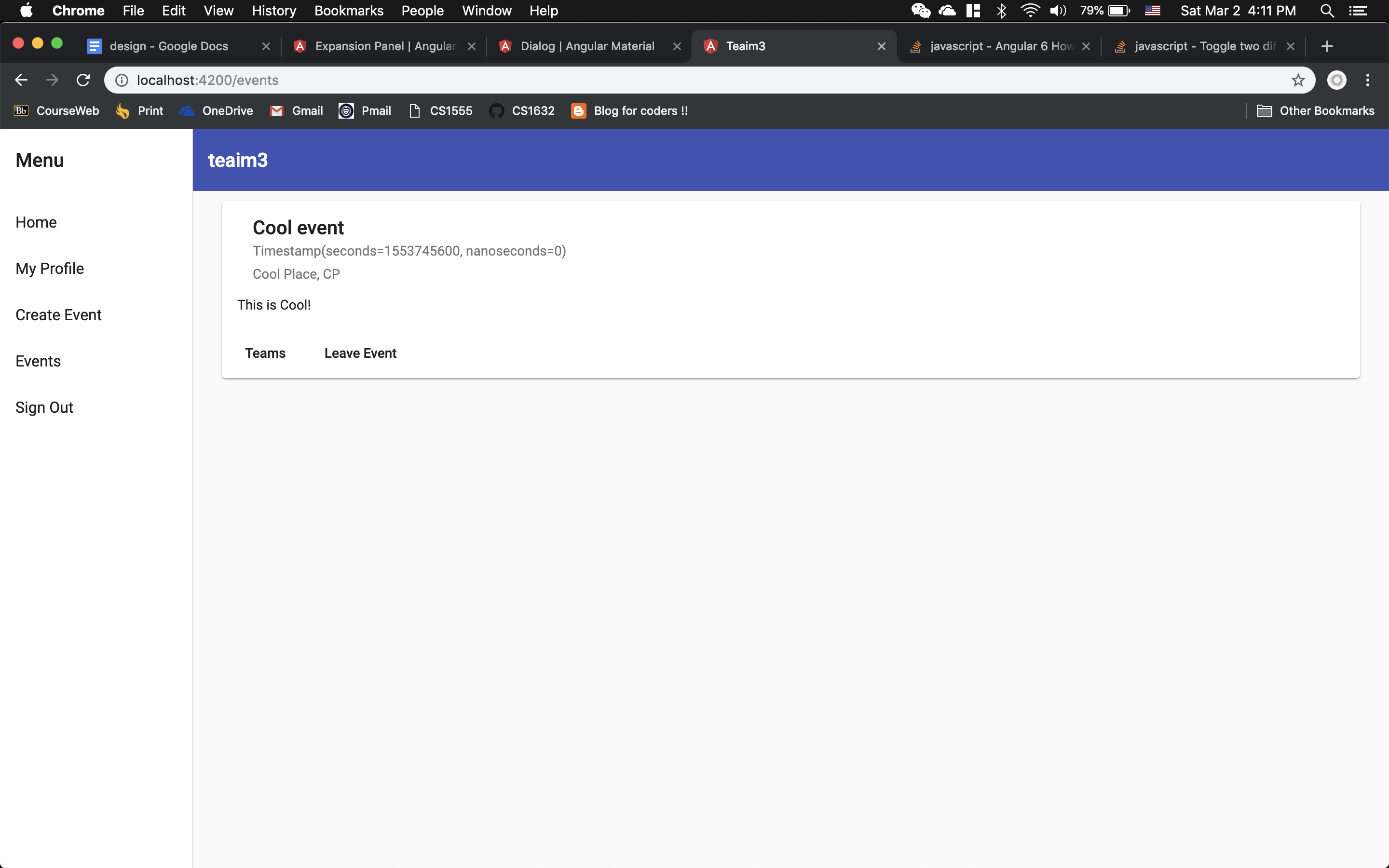Click the Leave Event button
The image size is (1389, 868).
pyautogui.click(x=360, y=353)
